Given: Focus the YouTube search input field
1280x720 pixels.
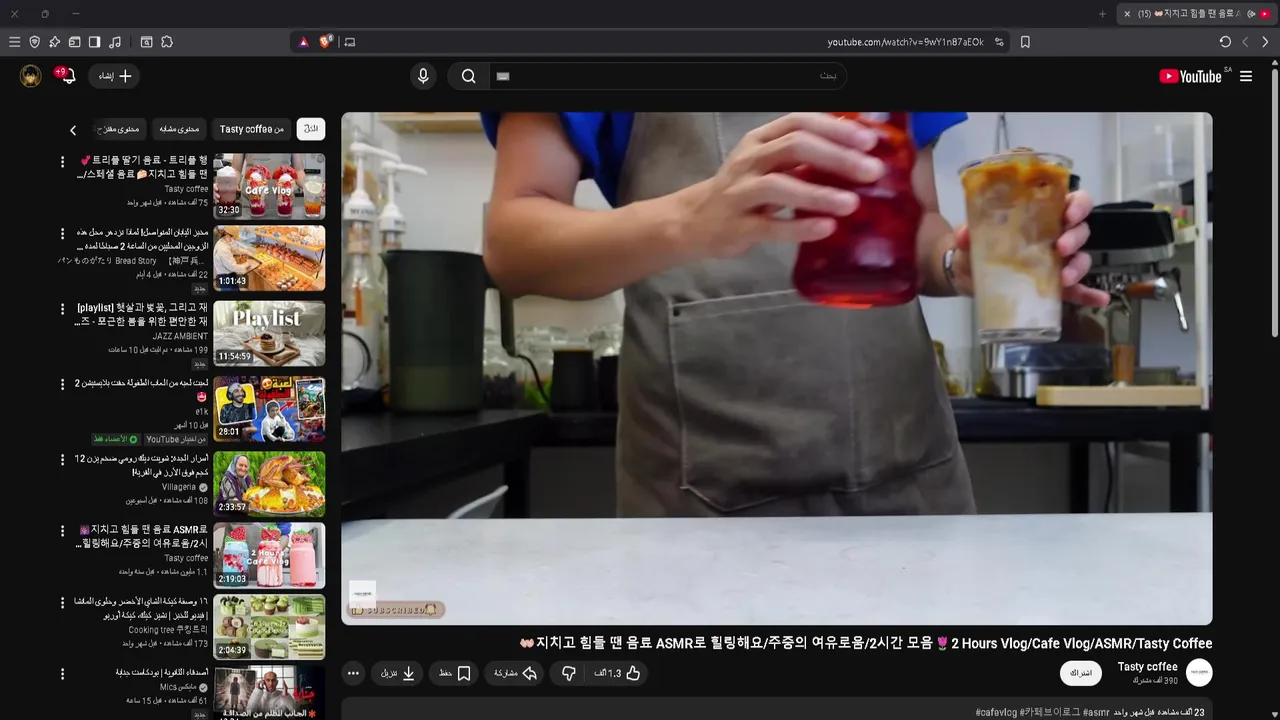Looking at the screenshot, I should pos(668,76).
